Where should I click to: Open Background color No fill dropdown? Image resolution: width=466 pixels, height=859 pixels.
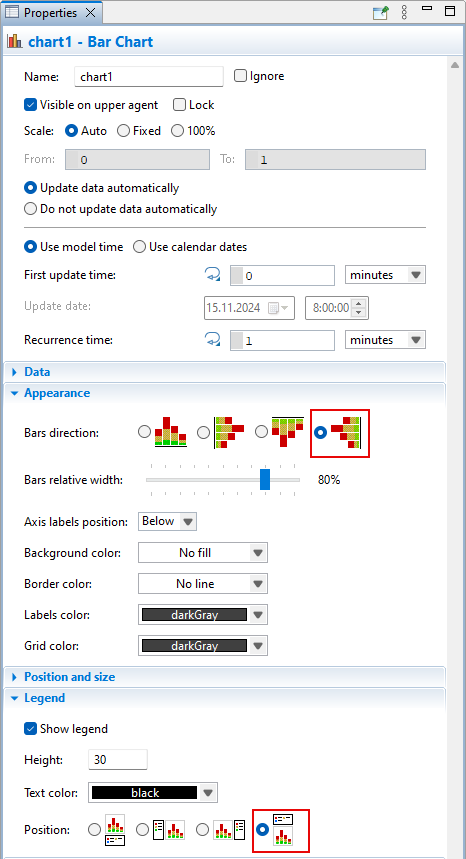[203, 553]
